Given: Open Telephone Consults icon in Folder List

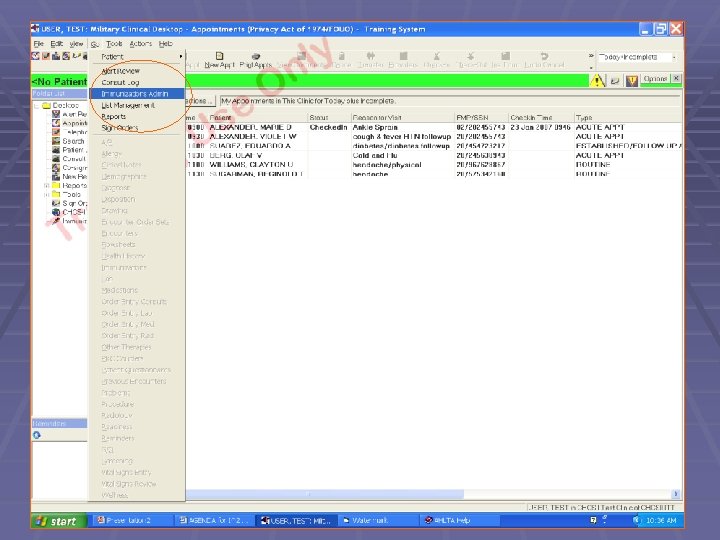Looking at the screenshot, I should 56,132.
